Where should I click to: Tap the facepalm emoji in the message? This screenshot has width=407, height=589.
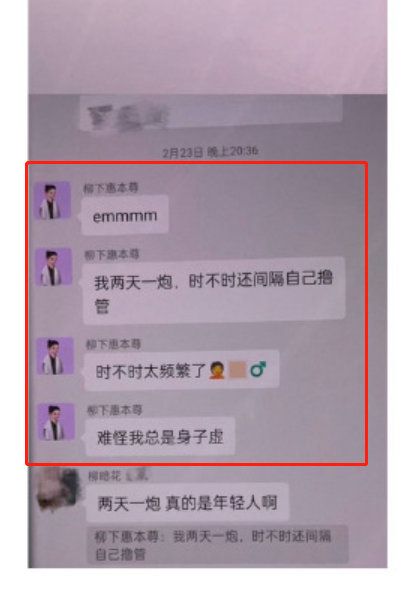click(217, 371)
